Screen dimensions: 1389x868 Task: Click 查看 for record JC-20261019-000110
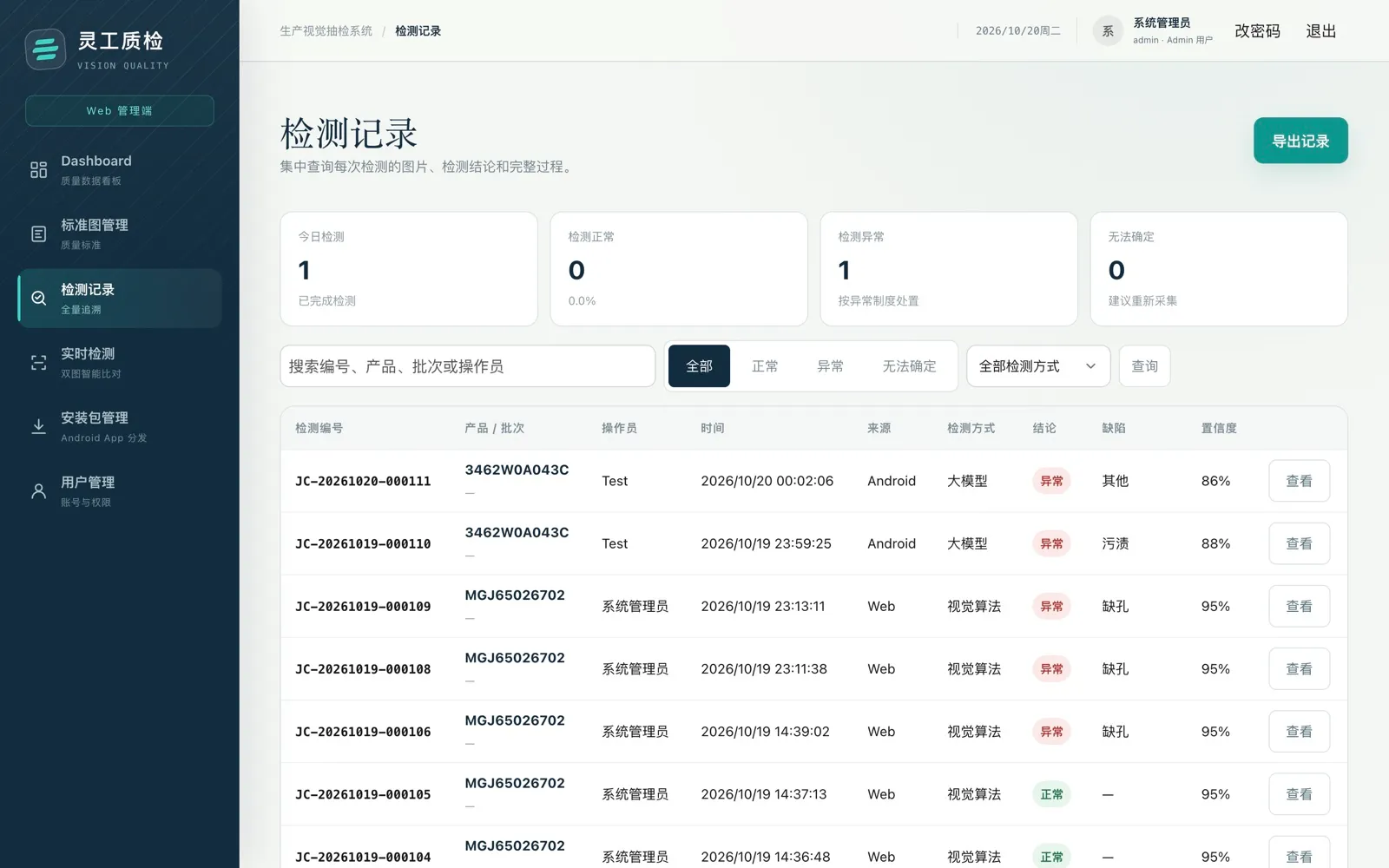[x=1299, y=543]
